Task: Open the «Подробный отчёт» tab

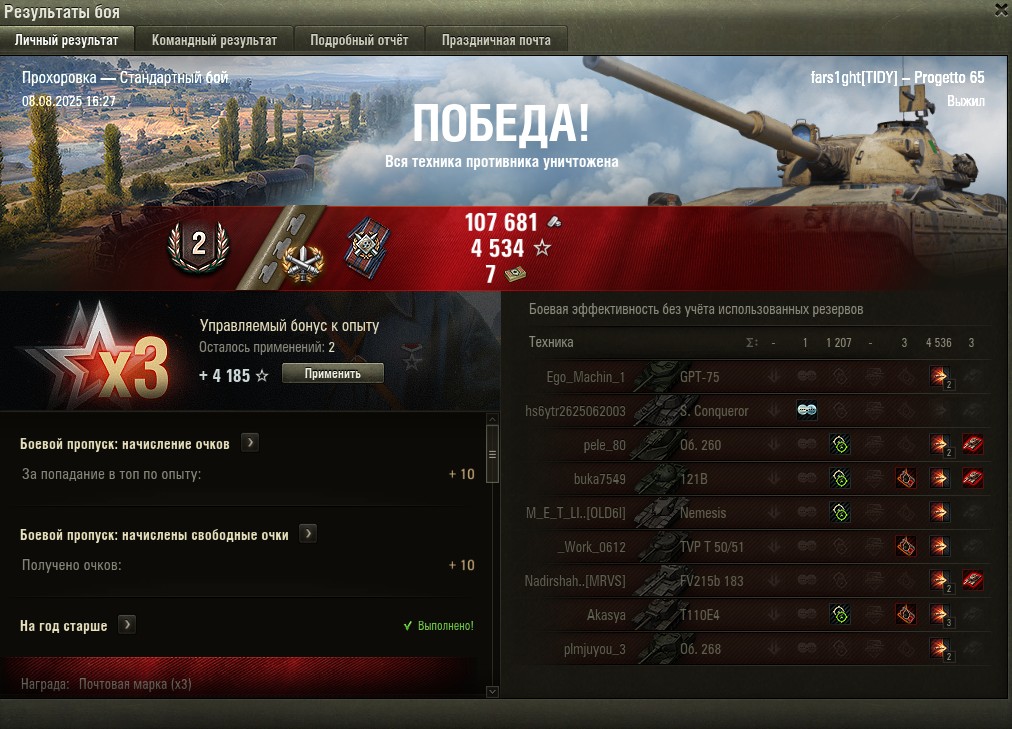Action: pos(359,40)
